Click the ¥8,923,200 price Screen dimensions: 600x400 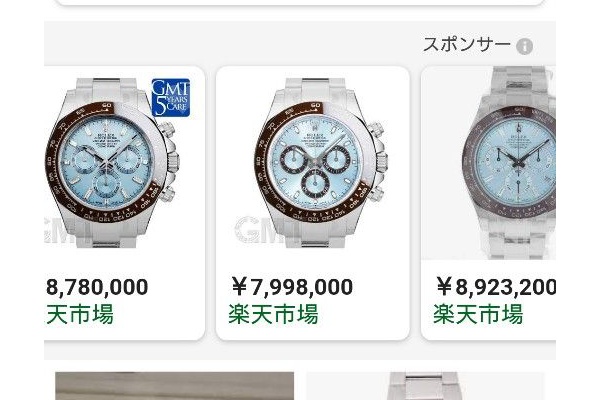pos(496,287)
